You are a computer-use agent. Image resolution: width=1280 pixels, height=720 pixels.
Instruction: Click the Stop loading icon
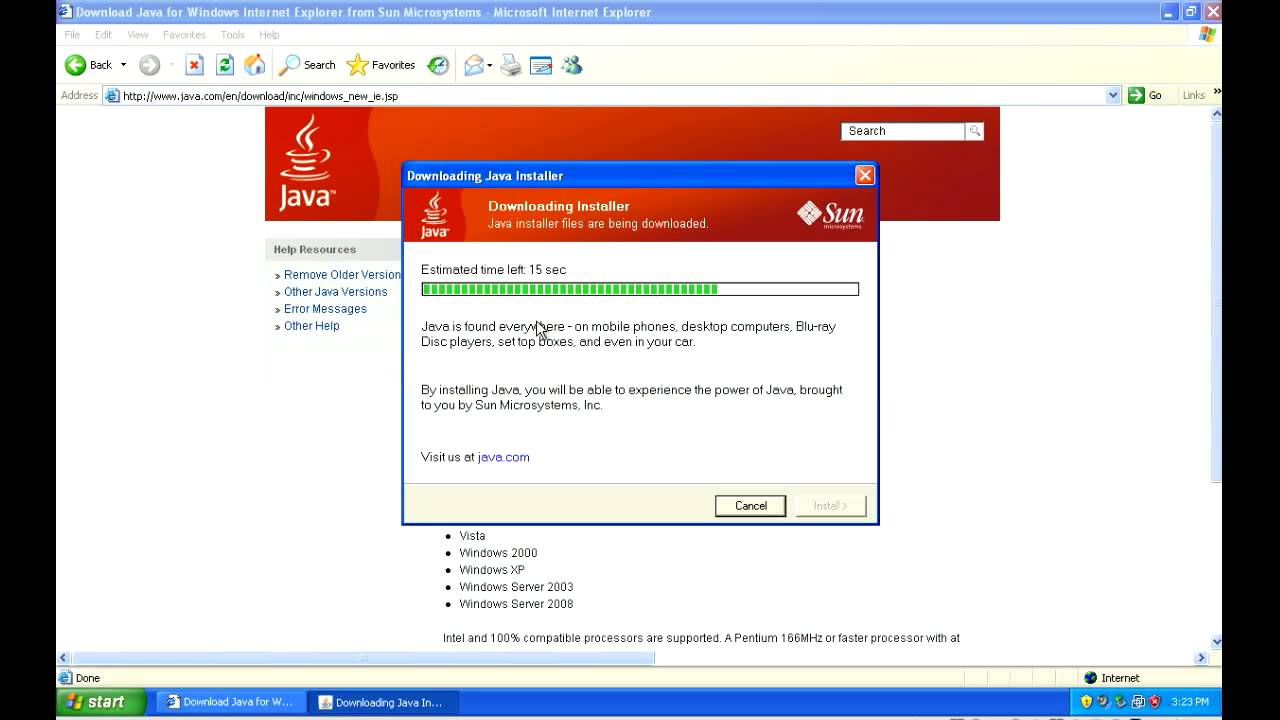pos(195,65)
